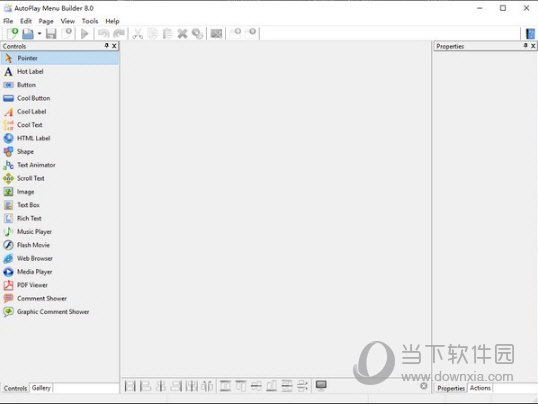
Task: Pick the Shape control
Action: (x=60, y=152)
